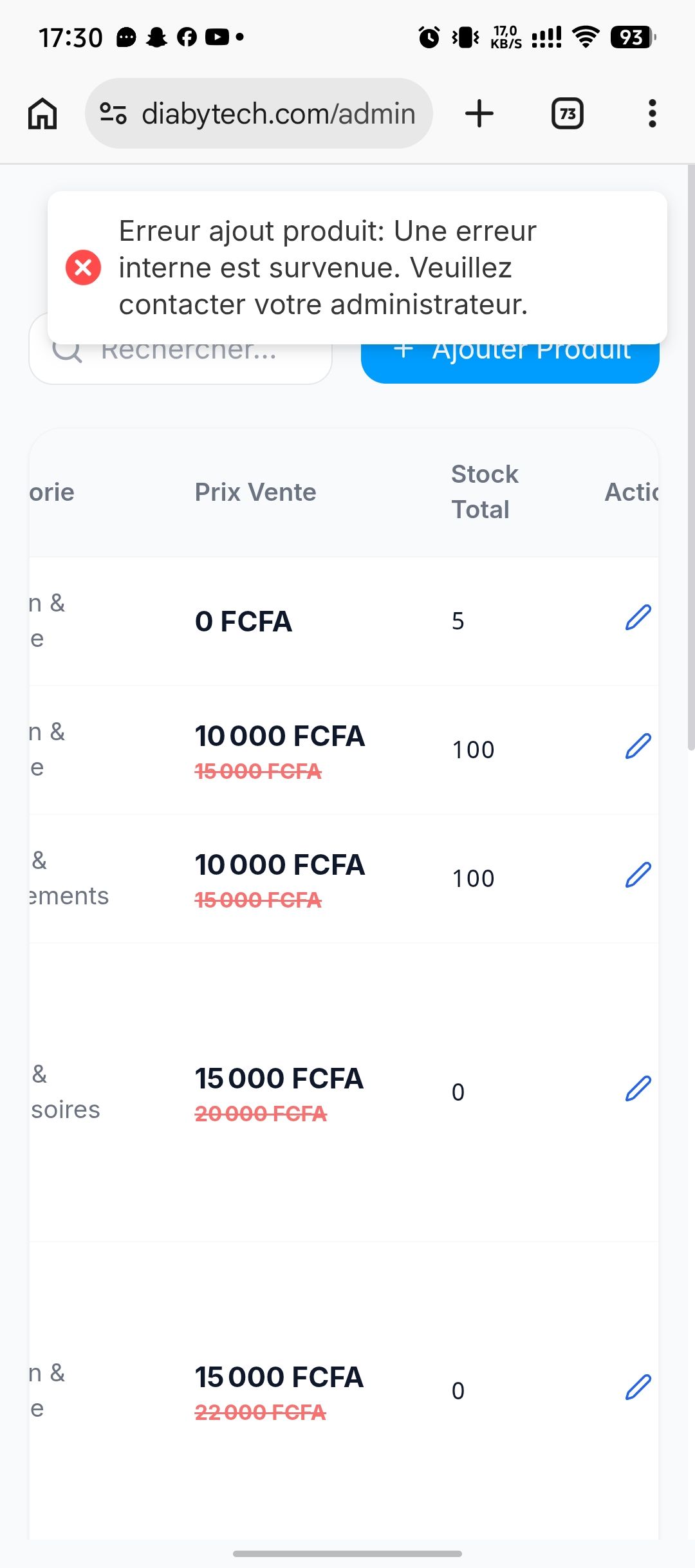Click the page vertical scrollbar
The width and height of the screenshot is (695, 1568).
(691, 457)
